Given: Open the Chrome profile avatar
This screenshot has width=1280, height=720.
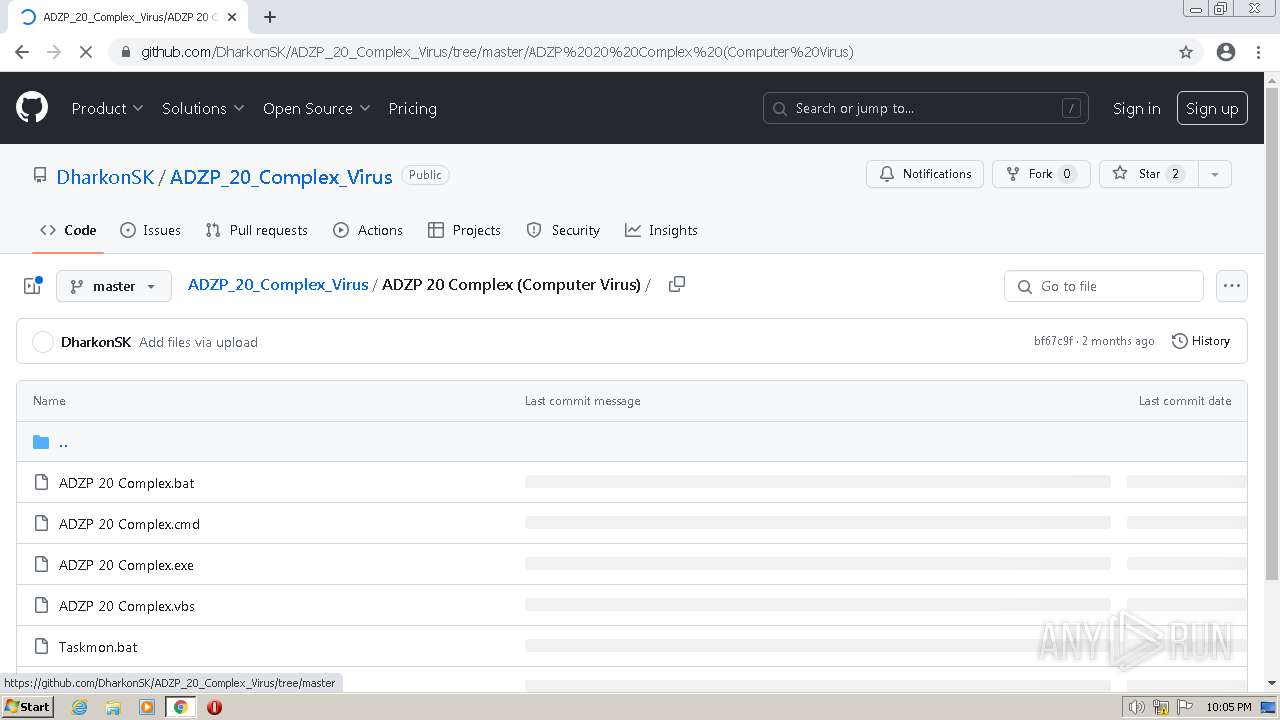Looking at the screenshot, I should [x=1226, y=52].
